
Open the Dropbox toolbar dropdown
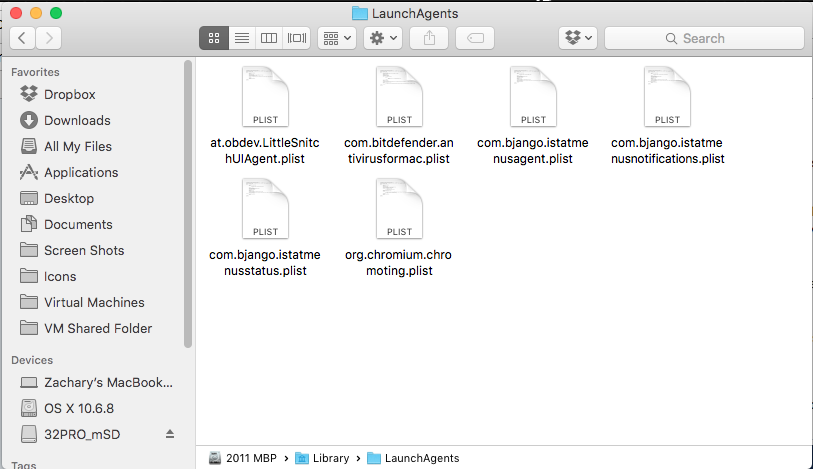[x=578, y=38]
